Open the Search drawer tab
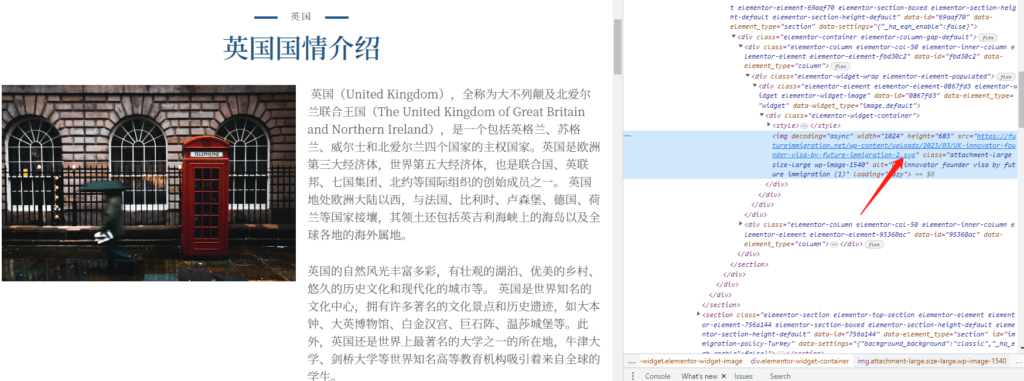1024x381 pixels. tap(780, 376)
